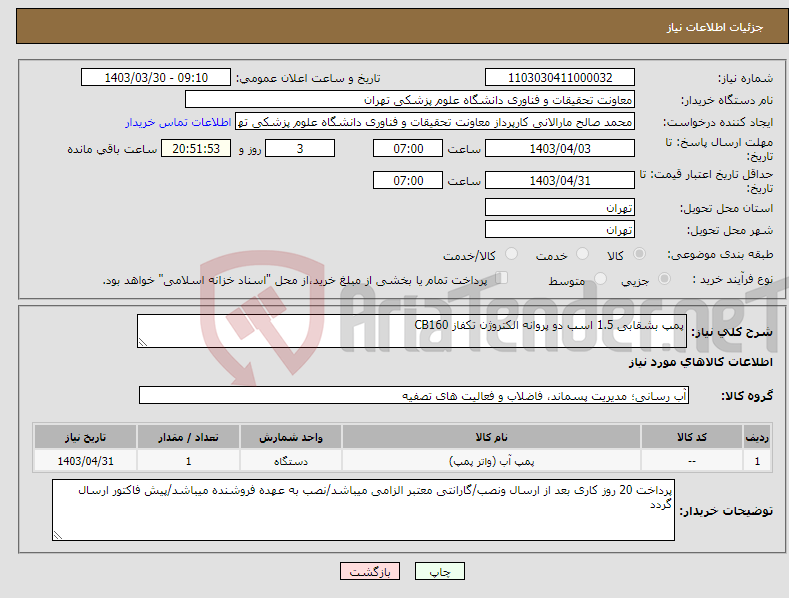This screenshot has width=789, height=598.
Task: Click the remaining time field 20:51:53
Action: 196,148
